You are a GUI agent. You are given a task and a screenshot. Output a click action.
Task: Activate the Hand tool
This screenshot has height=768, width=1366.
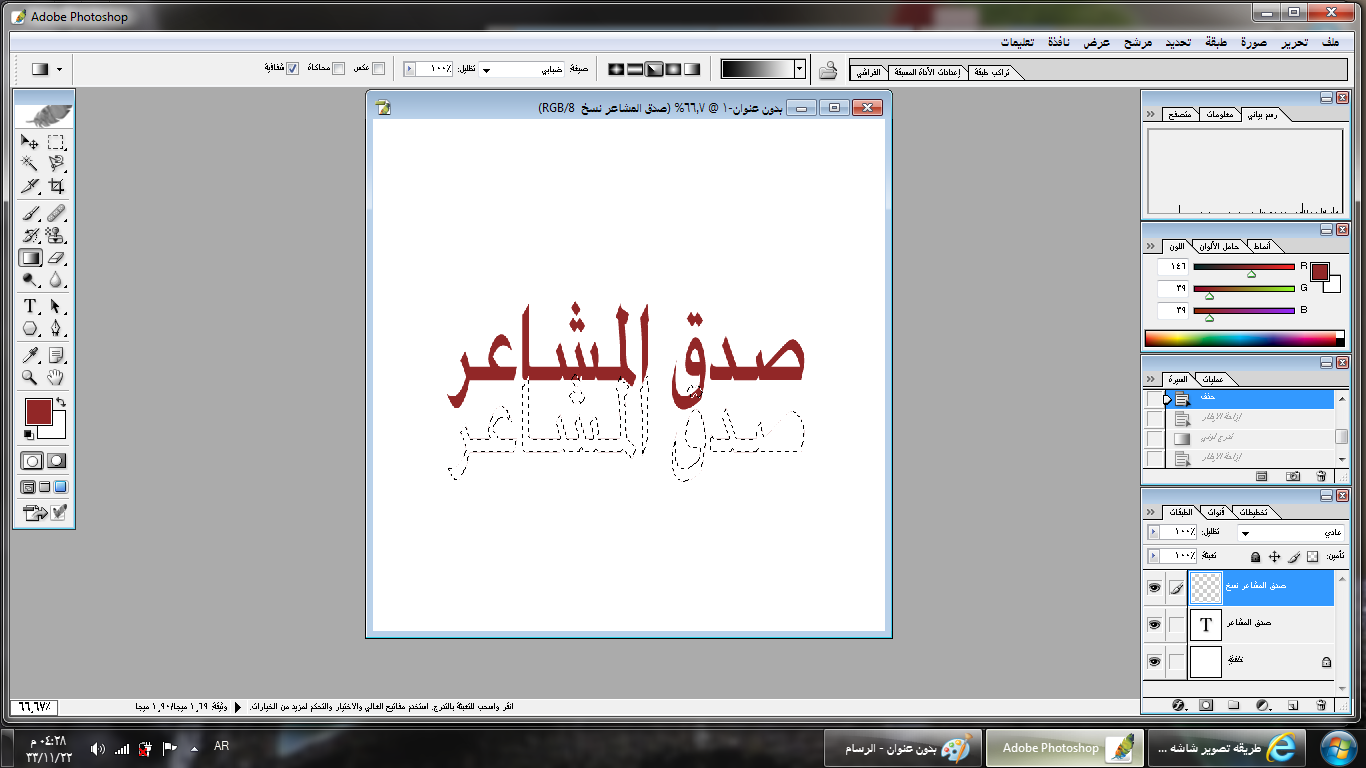56,378
